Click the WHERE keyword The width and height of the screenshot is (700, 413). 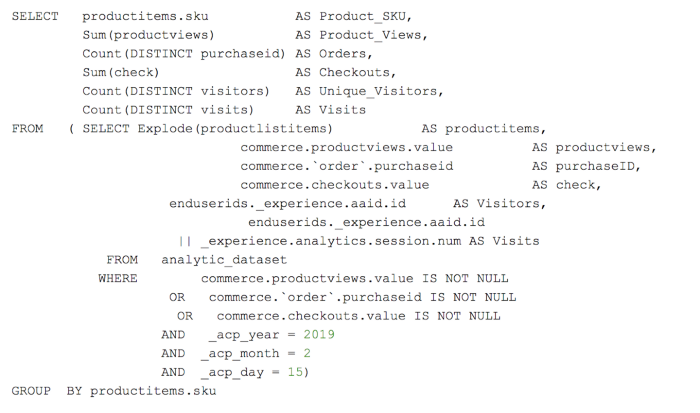pyautogui.click(x=117, y=278)
